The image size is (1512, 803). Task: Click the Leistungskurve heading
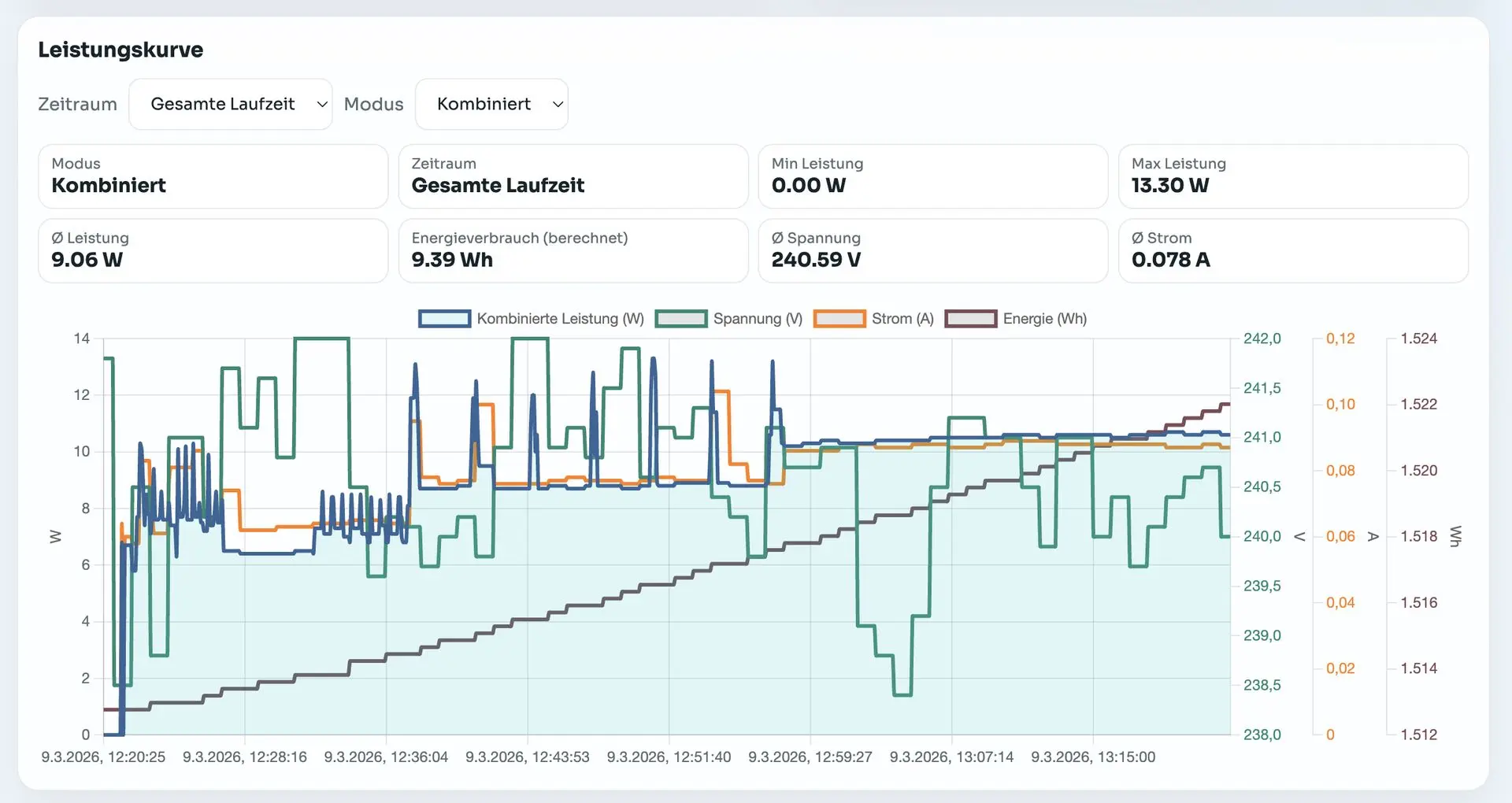(x=120, y=50)
